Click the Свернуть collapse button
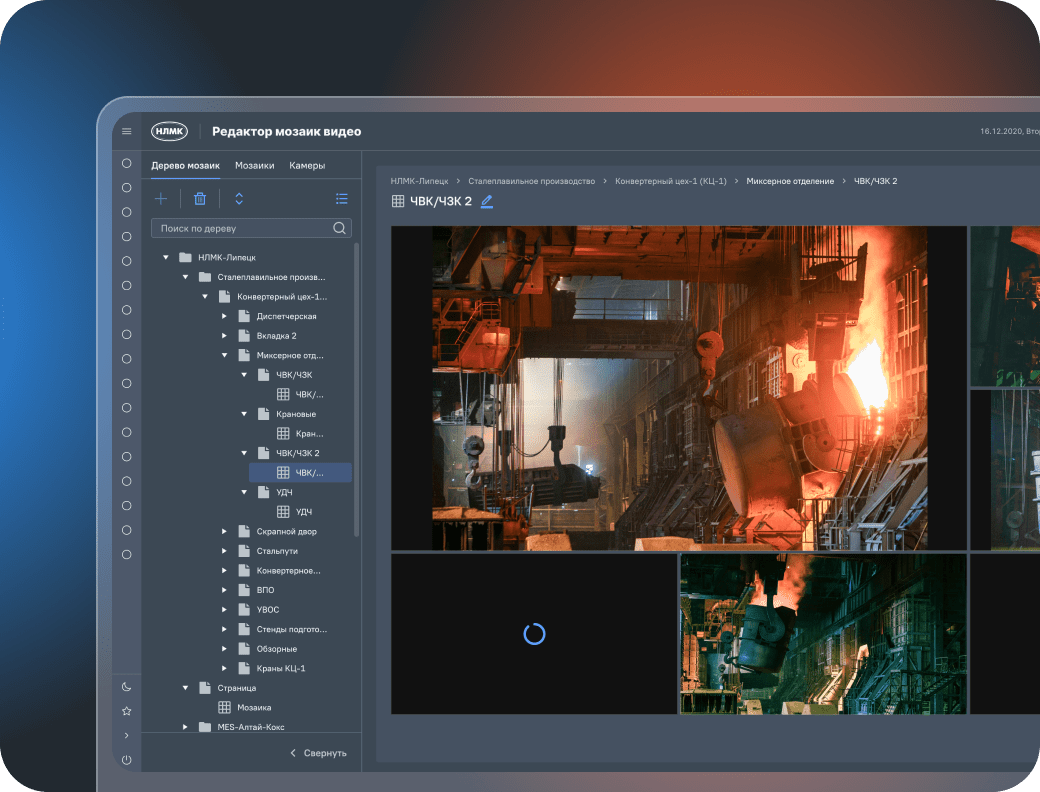The width and height of the screenshot is (1040, 792). (x=318, y=753)
